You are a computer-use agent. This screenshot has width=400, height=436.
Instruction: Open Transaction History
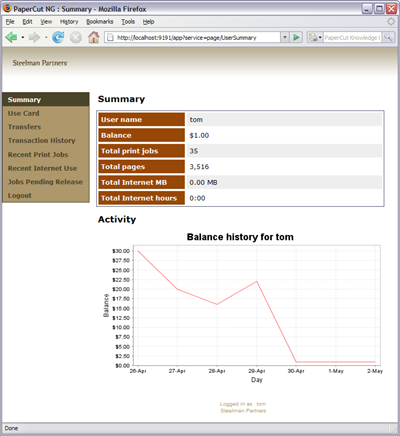pyautogui.click(x=42, y=141)
